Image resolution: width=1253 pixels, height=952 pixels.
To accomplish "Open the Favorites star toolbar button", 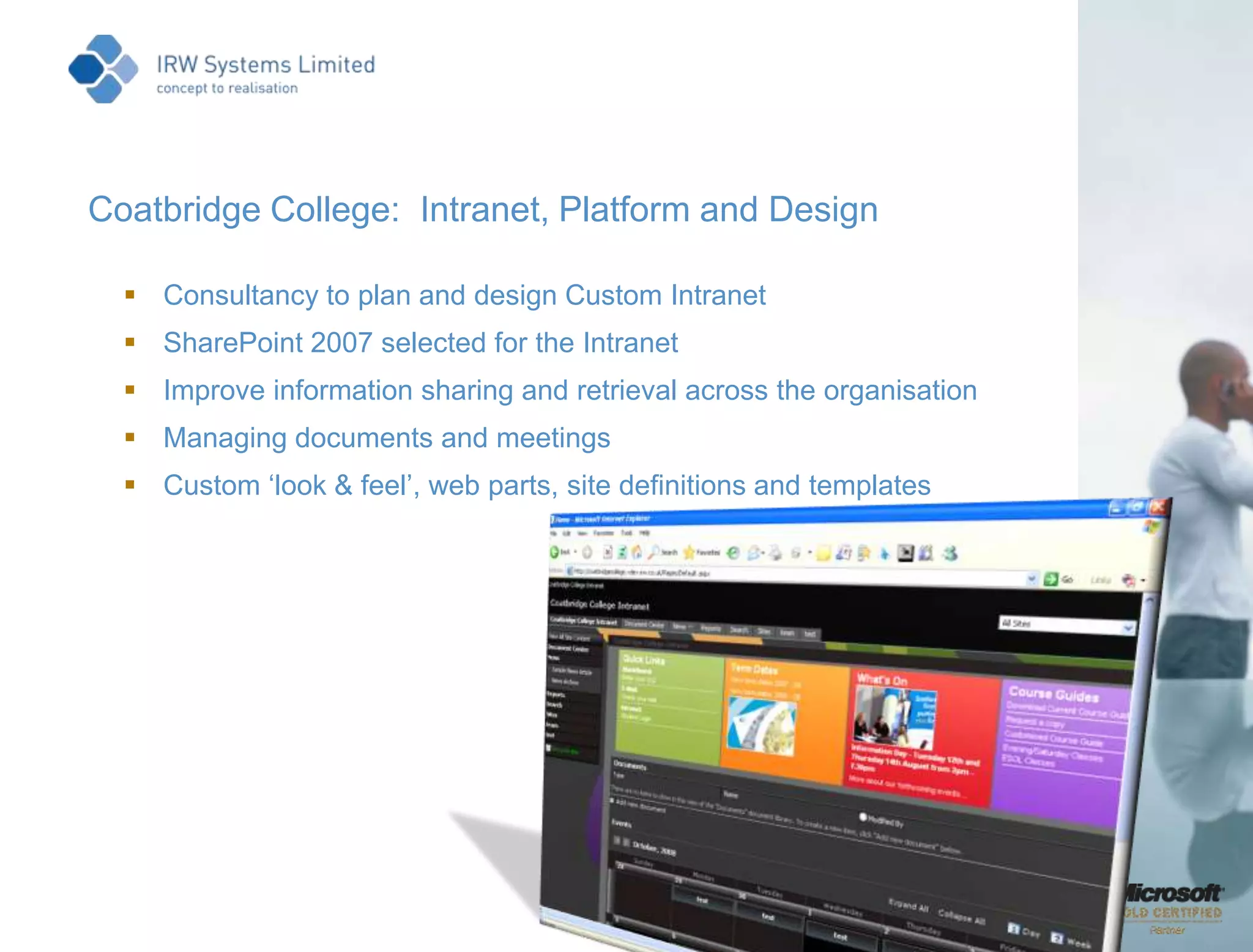I will pyautogui.click(x=690, y=553).
